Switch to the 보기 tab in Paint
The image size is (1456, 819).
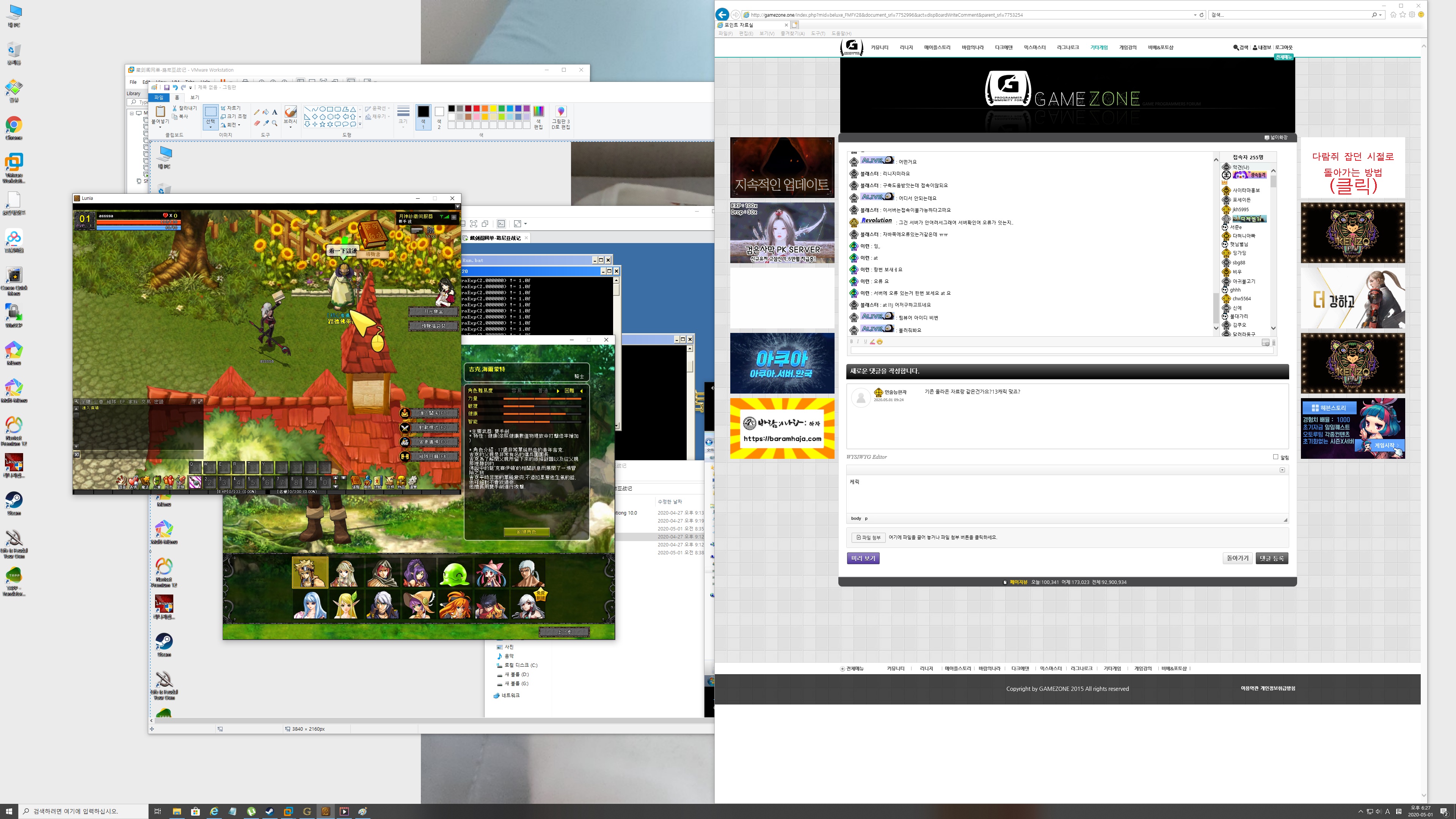(x=195, y=97)
